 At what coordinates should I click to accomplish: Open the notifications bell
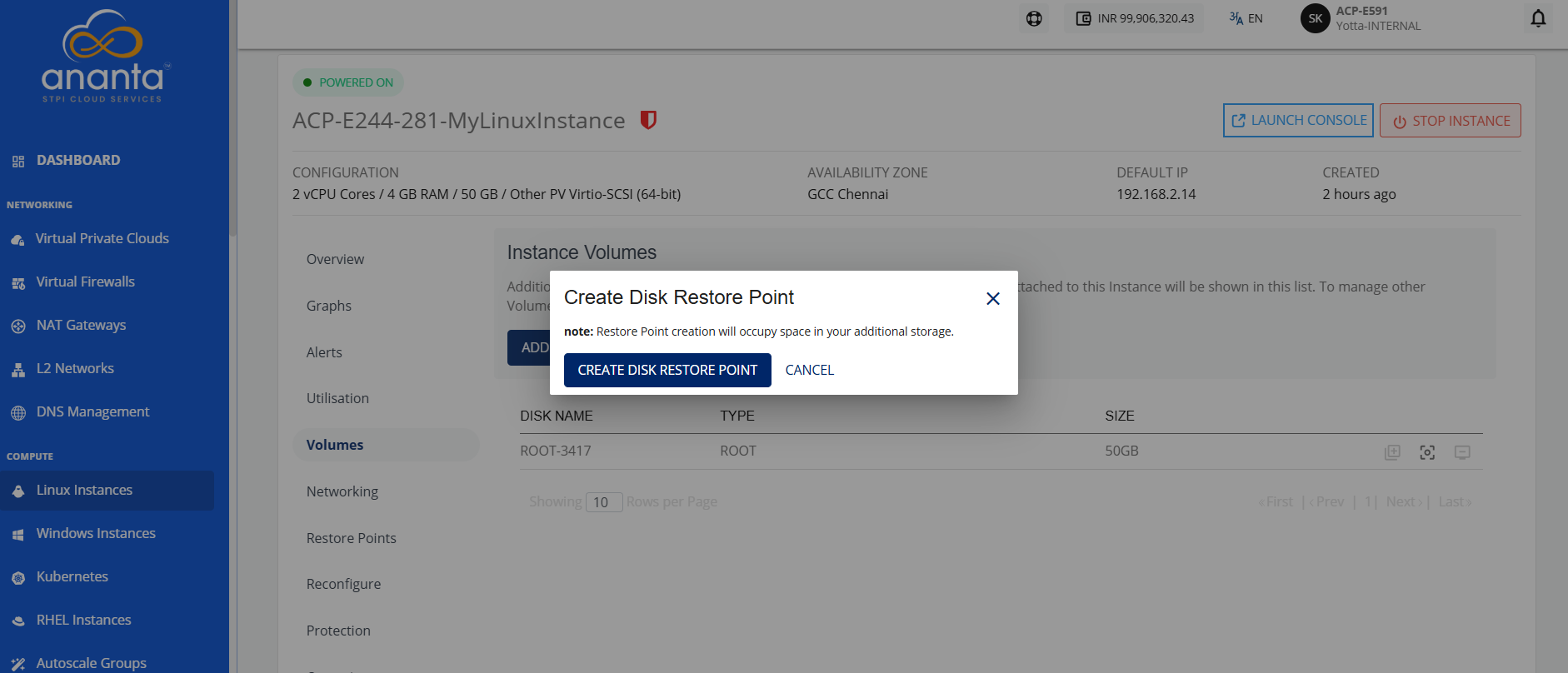(1538, 18)
